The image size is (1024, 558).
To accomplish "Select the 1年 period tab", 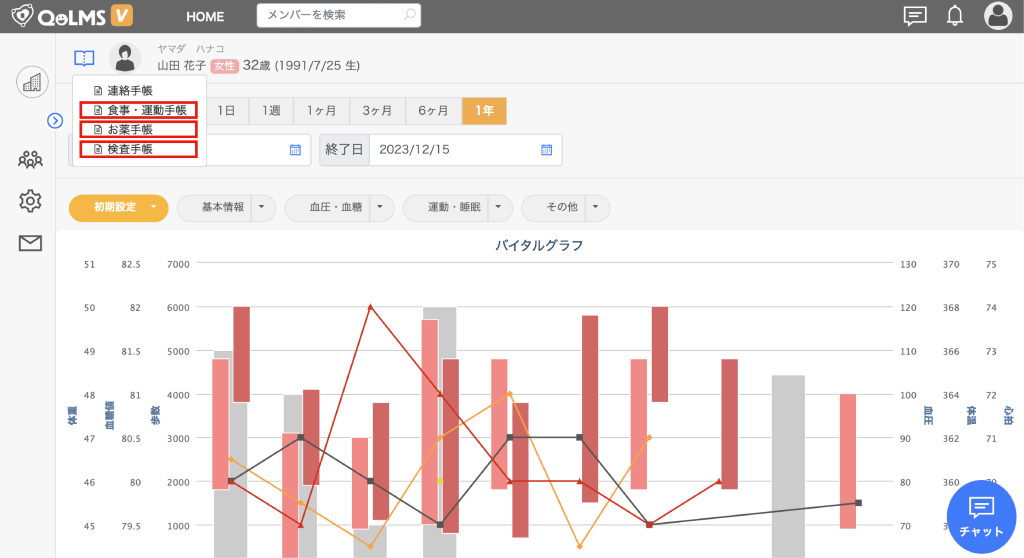I will click(x=484, y=111).
